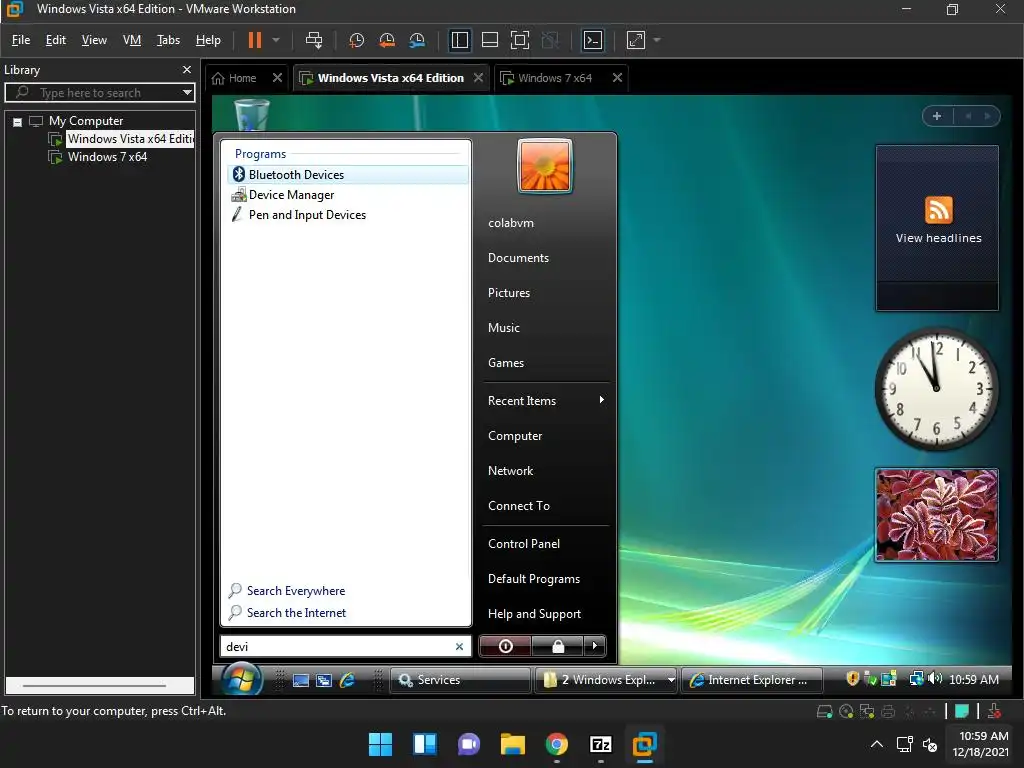Open the Help menu
This screenshot has width=1024, height=768.
tap(208, 40)
